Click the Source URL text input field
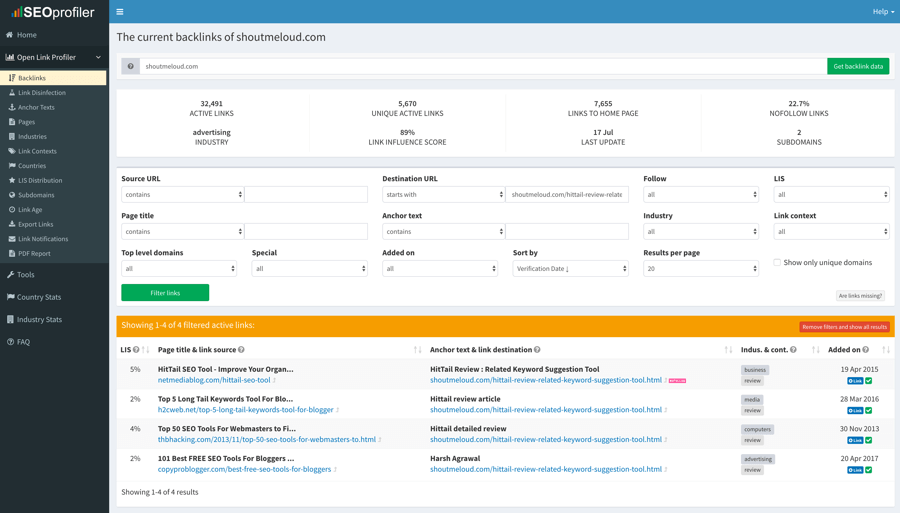 pyautogui.click(x=306, y=195)
